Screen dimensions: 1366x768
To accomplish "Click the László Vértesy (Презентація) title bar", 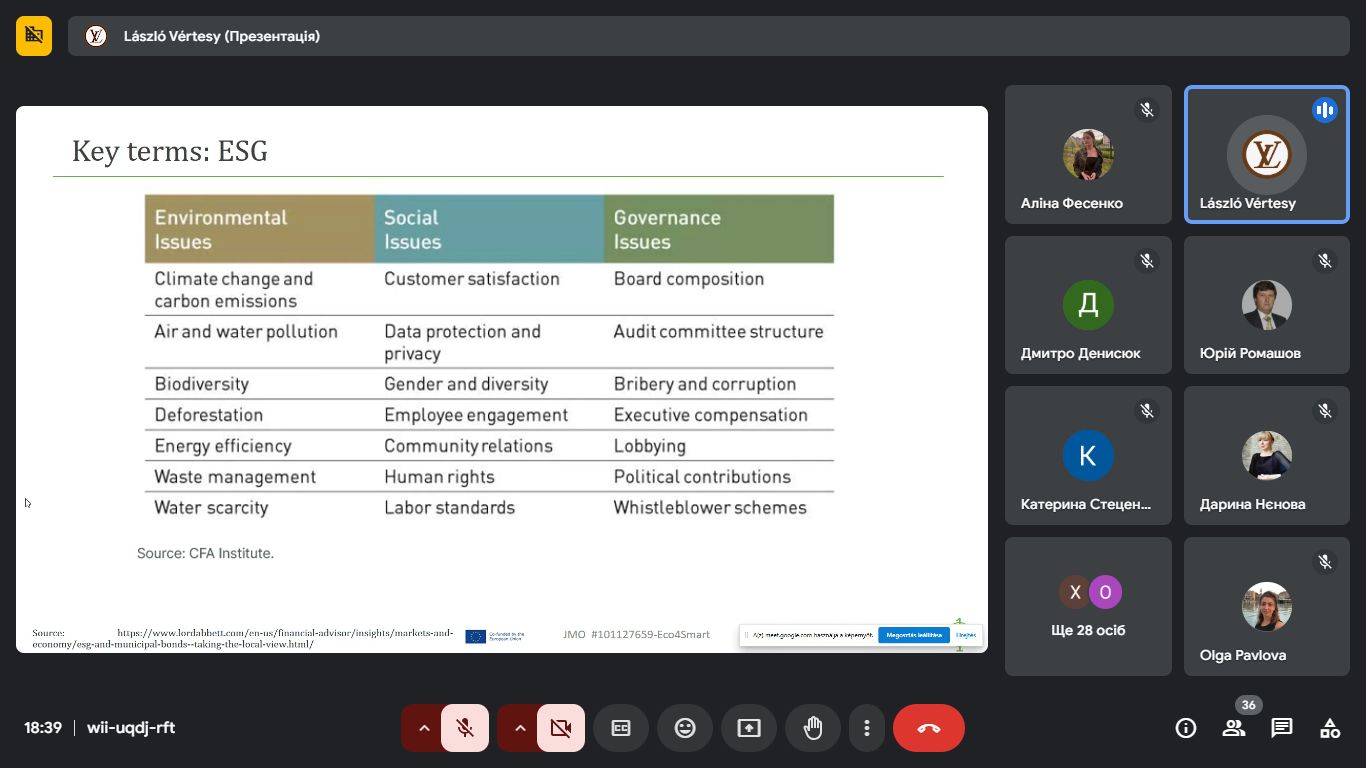I will click(706, 36).
